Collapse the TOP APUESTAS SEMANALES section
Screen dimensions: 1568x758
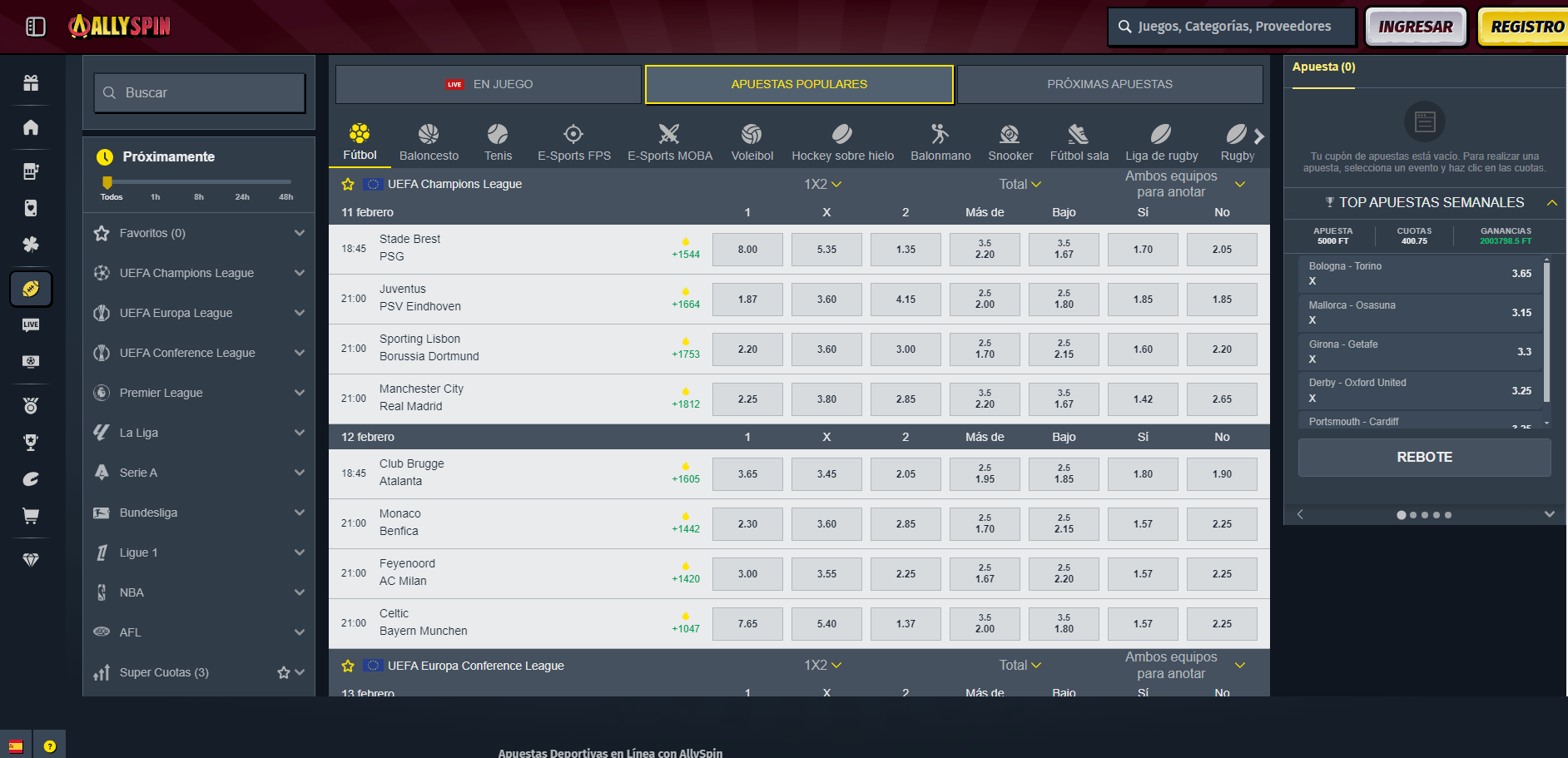1552,203
